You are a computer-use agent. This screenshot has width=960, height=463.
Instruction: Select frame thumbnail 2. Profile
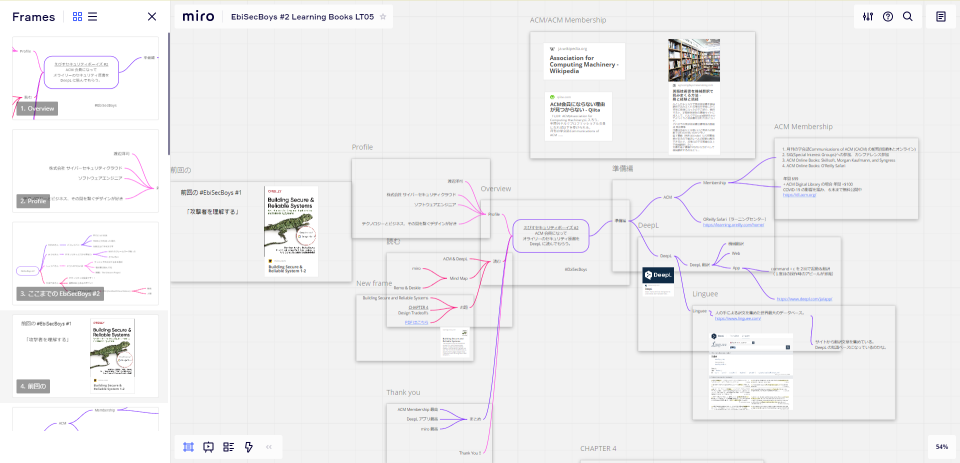tap(86, 171)
